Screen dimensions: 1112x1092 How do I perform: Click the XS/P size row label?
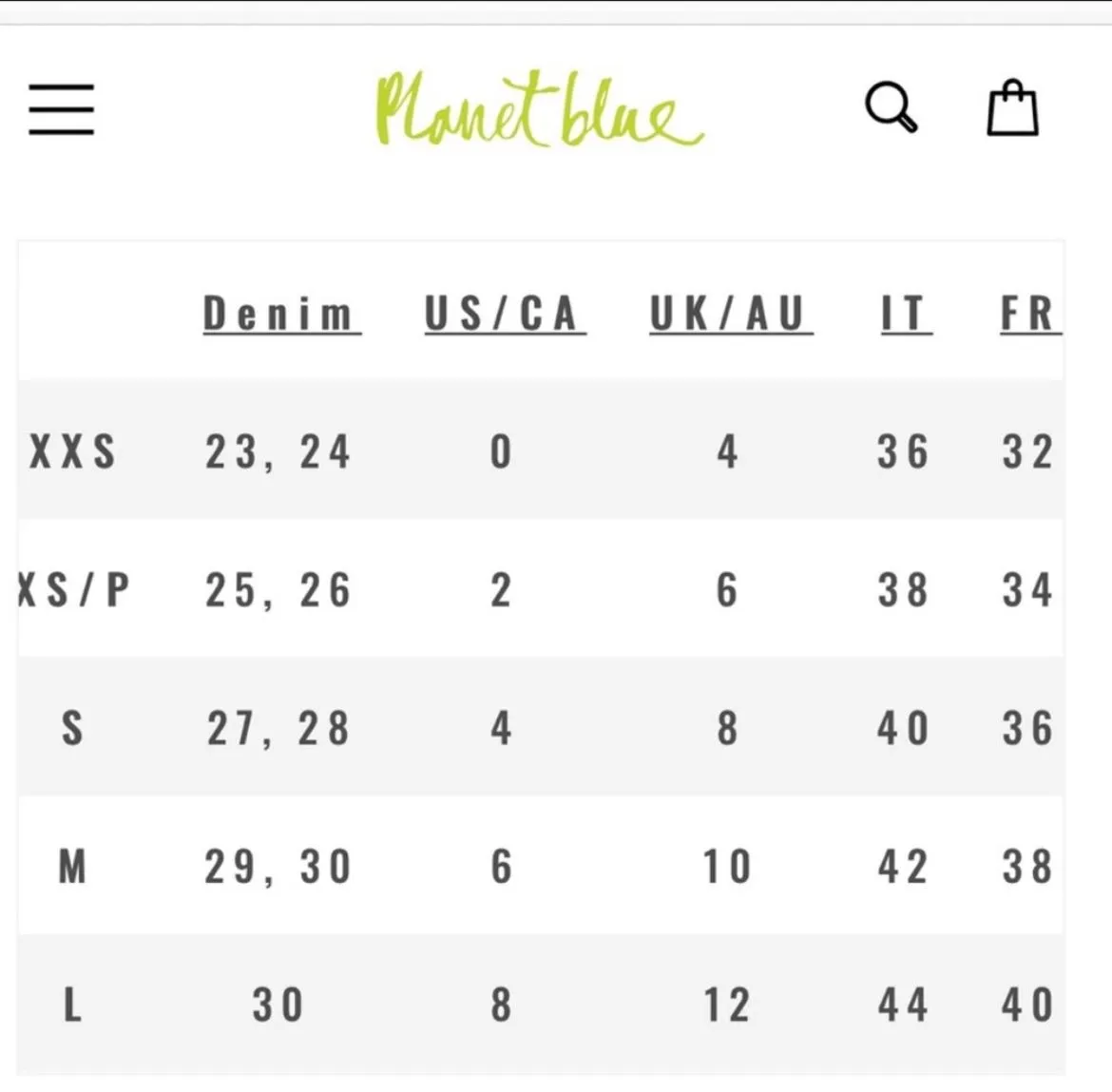(74, 590)
